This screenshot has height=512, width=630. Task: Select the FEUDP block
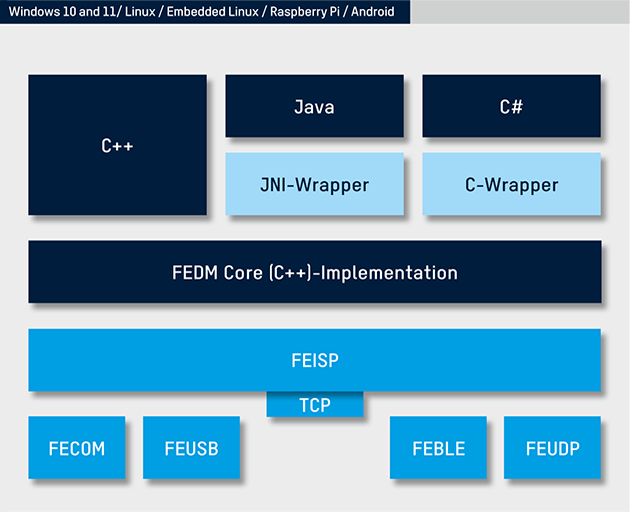552,448
